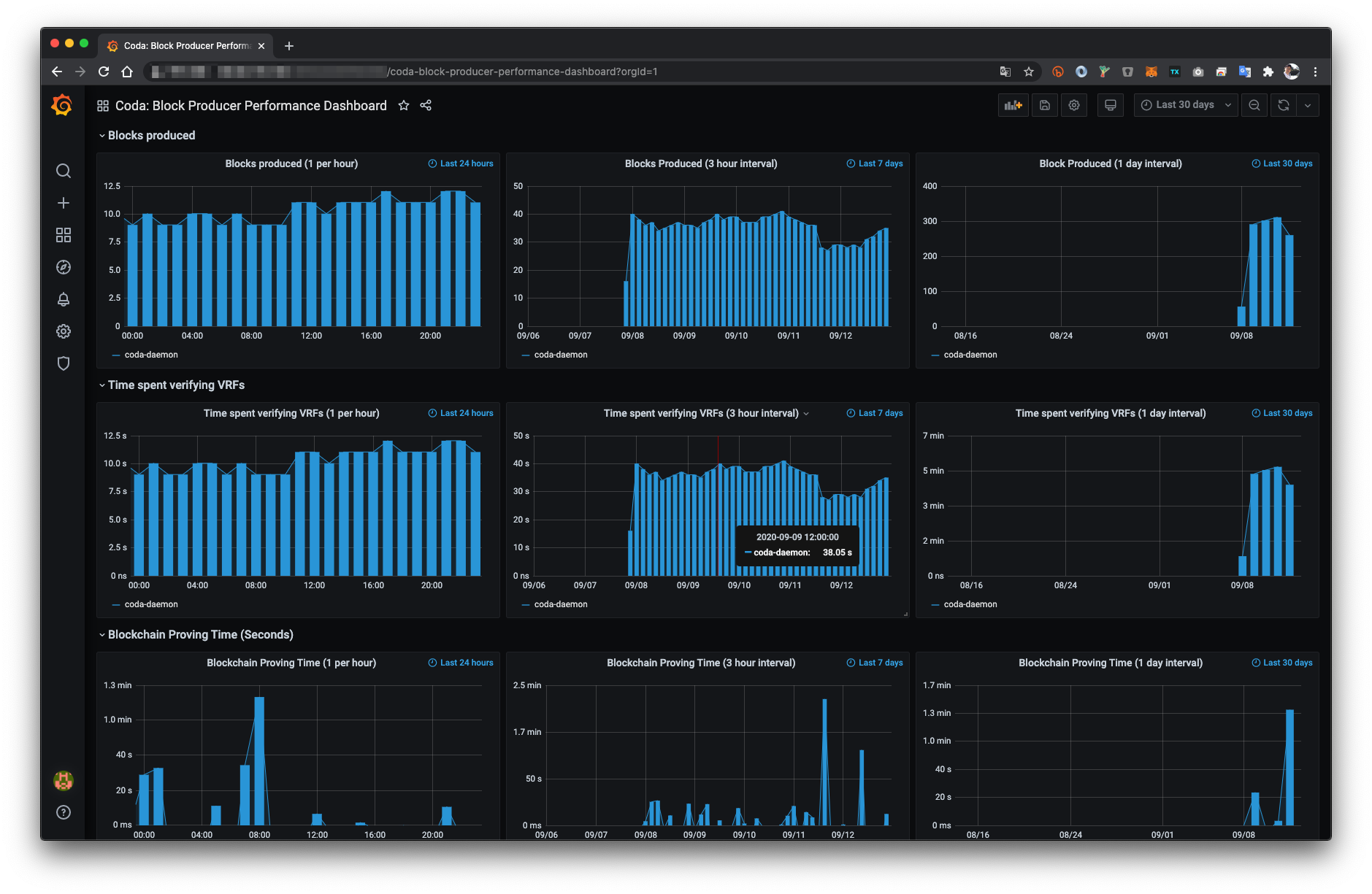Open the Explore compass icon
Image resolution: width=1372 pixels, height=894 pixels.
[x=64, y=267]
